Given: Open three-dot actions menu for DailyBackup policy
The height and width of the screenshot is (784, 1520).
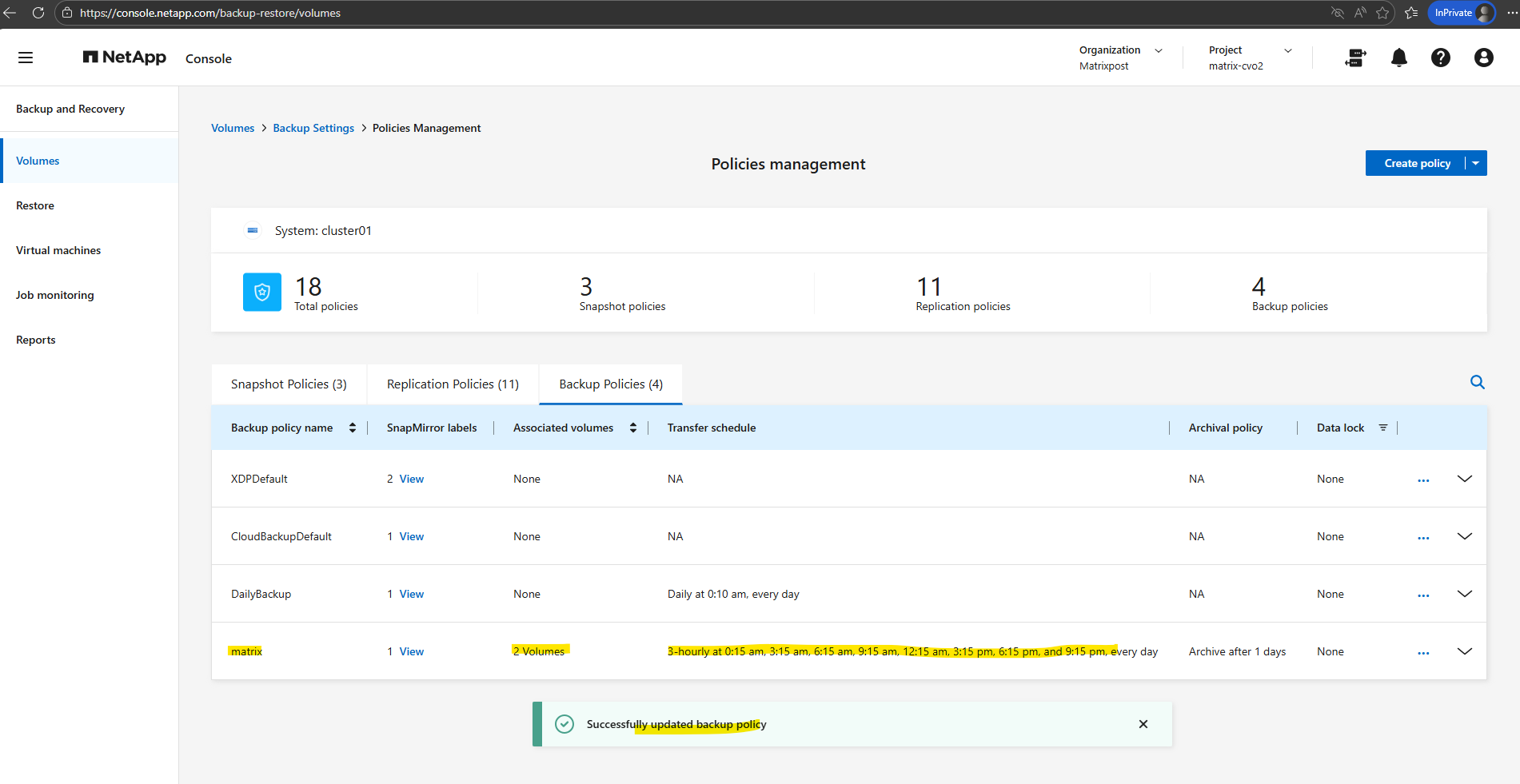Looking at the screenshot, I should tap(1422, 595).
